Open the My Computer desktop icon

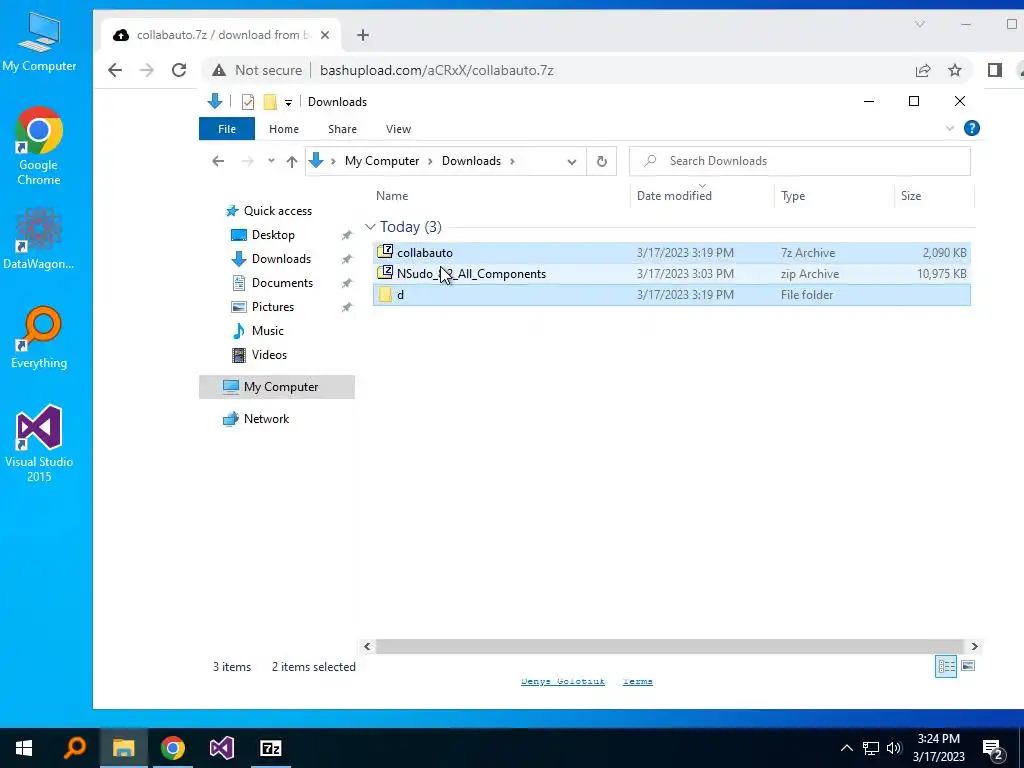[x=39, y=41]
